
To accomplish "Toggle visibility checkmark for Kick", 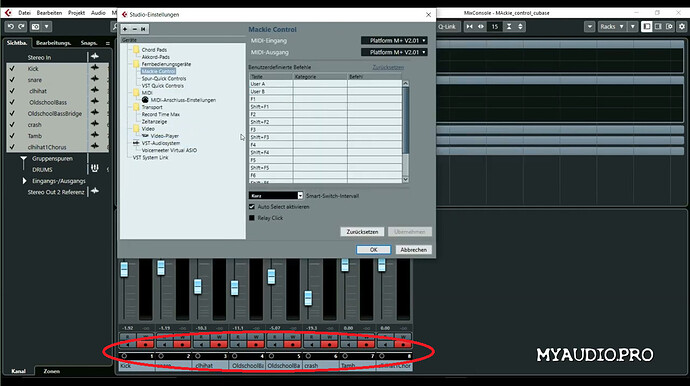I will click(12, 69).
